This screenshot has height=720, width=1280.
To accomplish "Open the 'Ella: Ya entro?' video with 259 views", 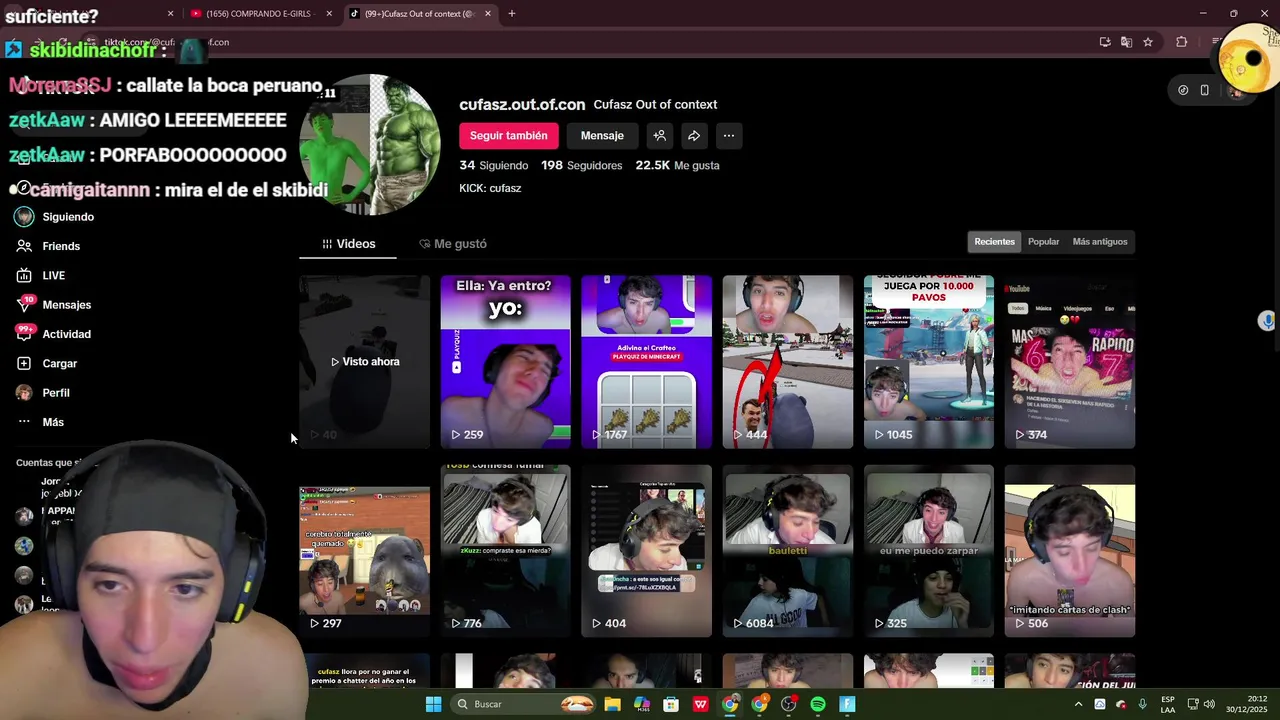I will tap(505, 362).
